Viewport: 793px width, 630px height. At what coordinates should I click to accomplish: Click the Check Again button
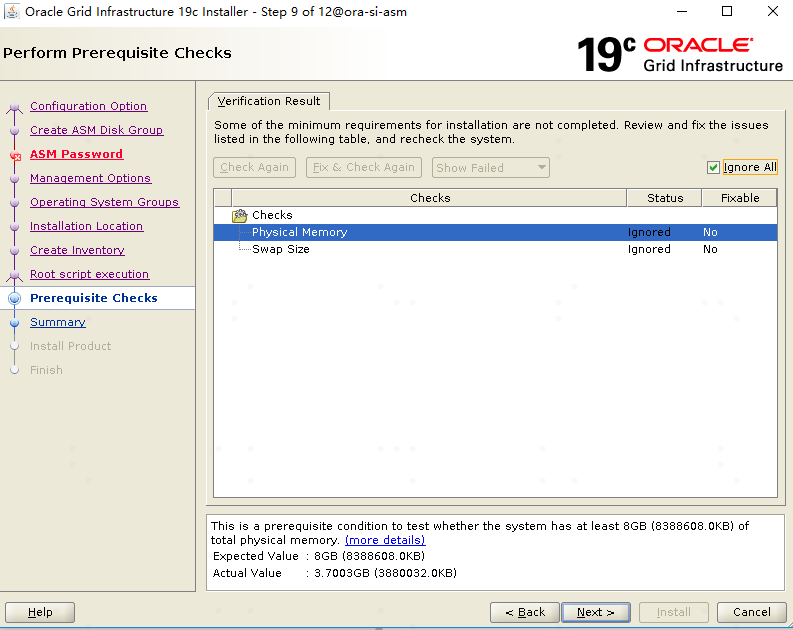(254, 167)
